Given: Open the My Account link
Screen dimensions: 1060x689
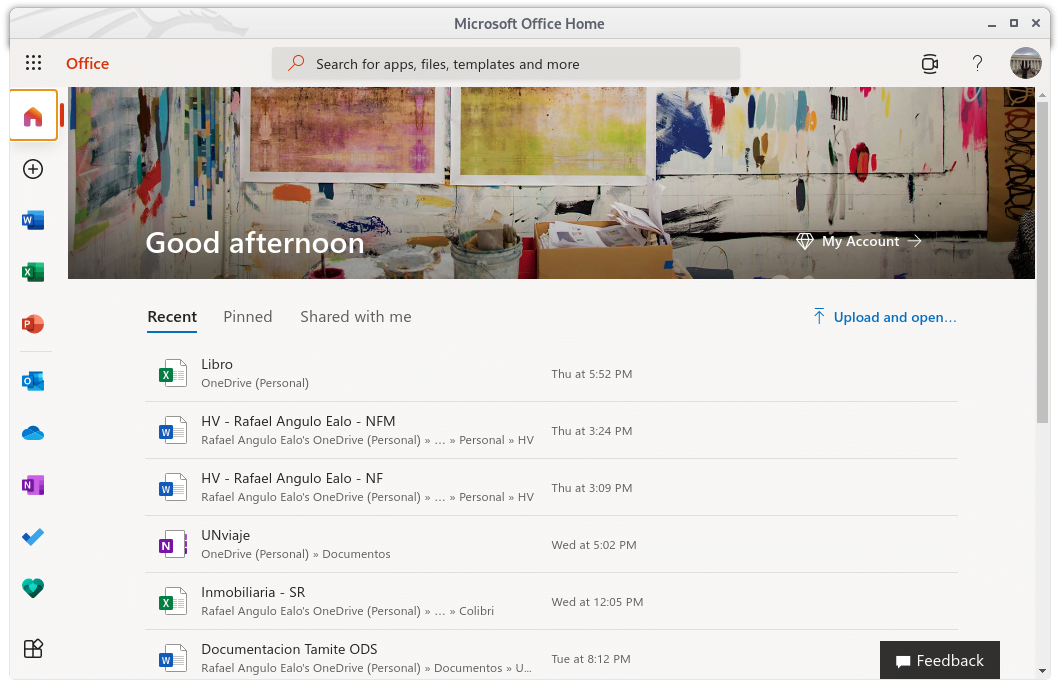Looking at the screenshot, I should [x=860, y=241].
